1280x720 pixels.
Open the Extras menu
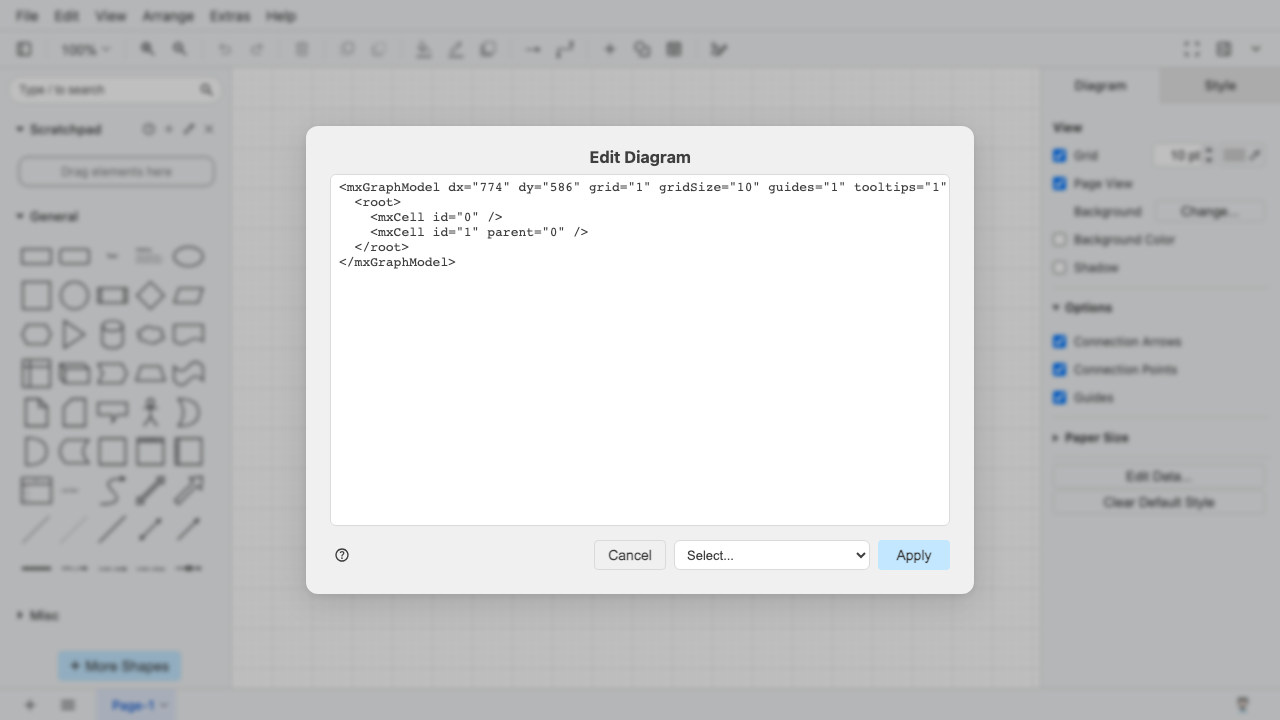click(230, 16)
